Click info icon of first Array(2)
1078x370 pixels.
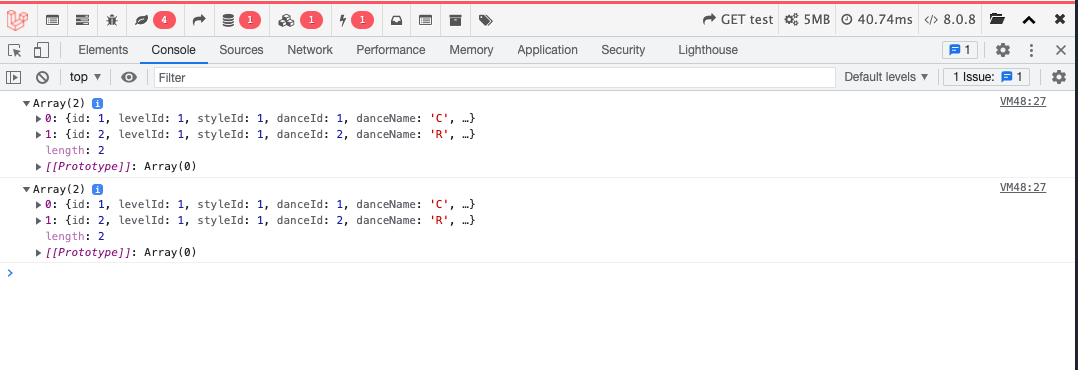coord(98,103)
